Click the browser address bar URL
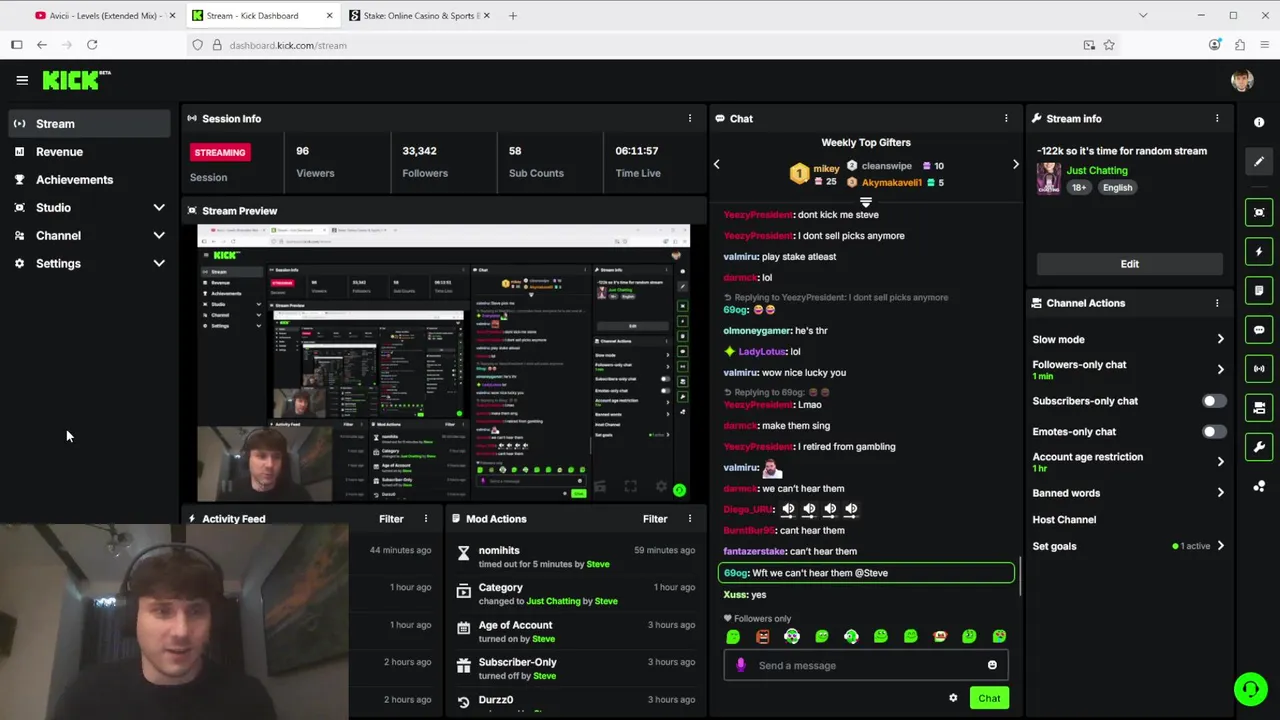 [288, 45]
